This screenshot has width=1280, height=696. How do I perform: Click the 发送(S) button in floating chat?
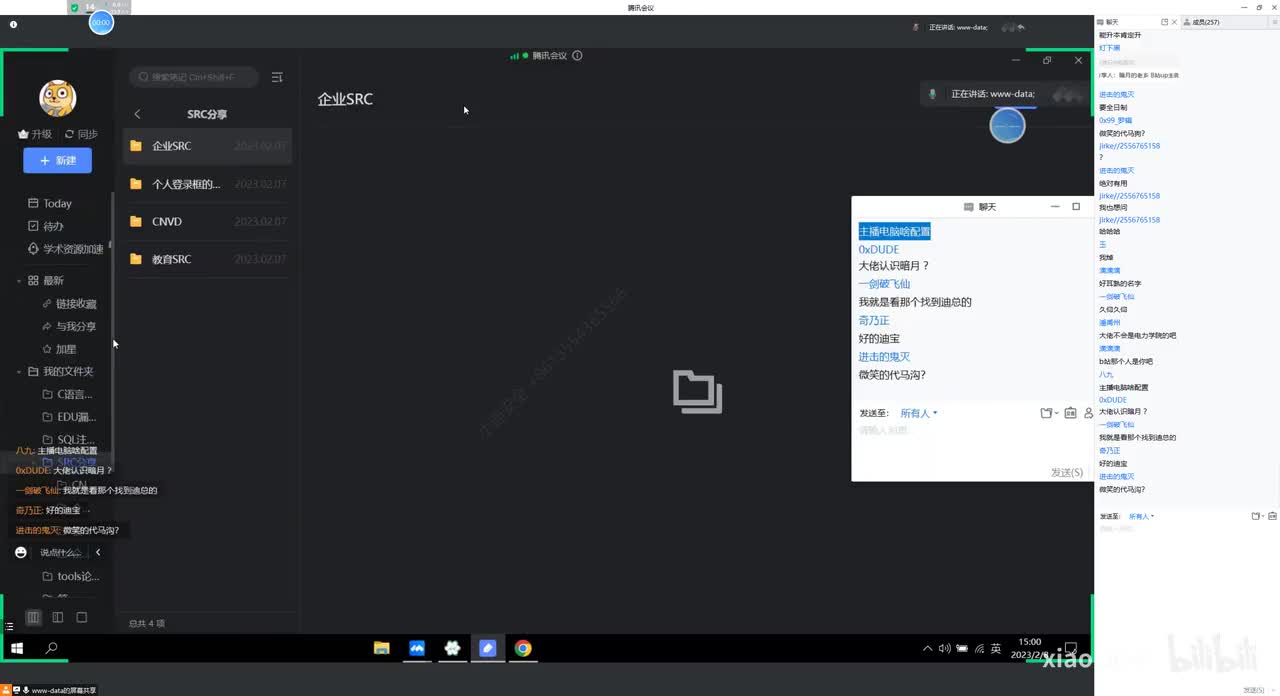[x=1067, y=472]
